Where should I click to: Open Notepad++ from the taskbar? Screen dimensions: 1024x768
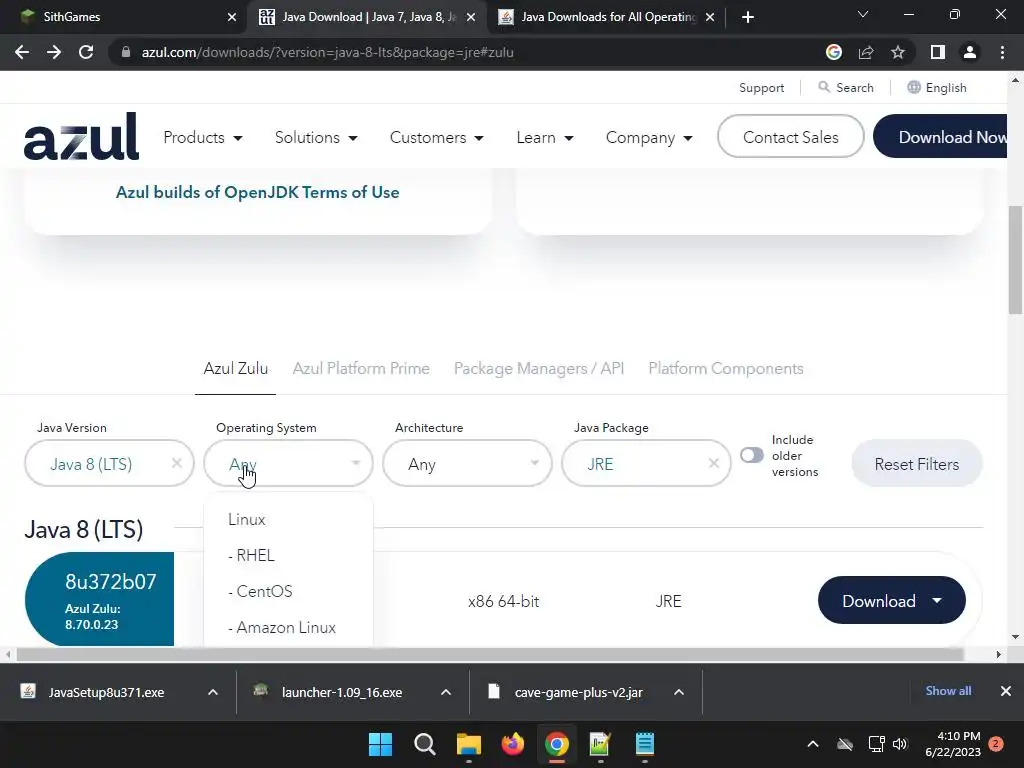(600, 744)
